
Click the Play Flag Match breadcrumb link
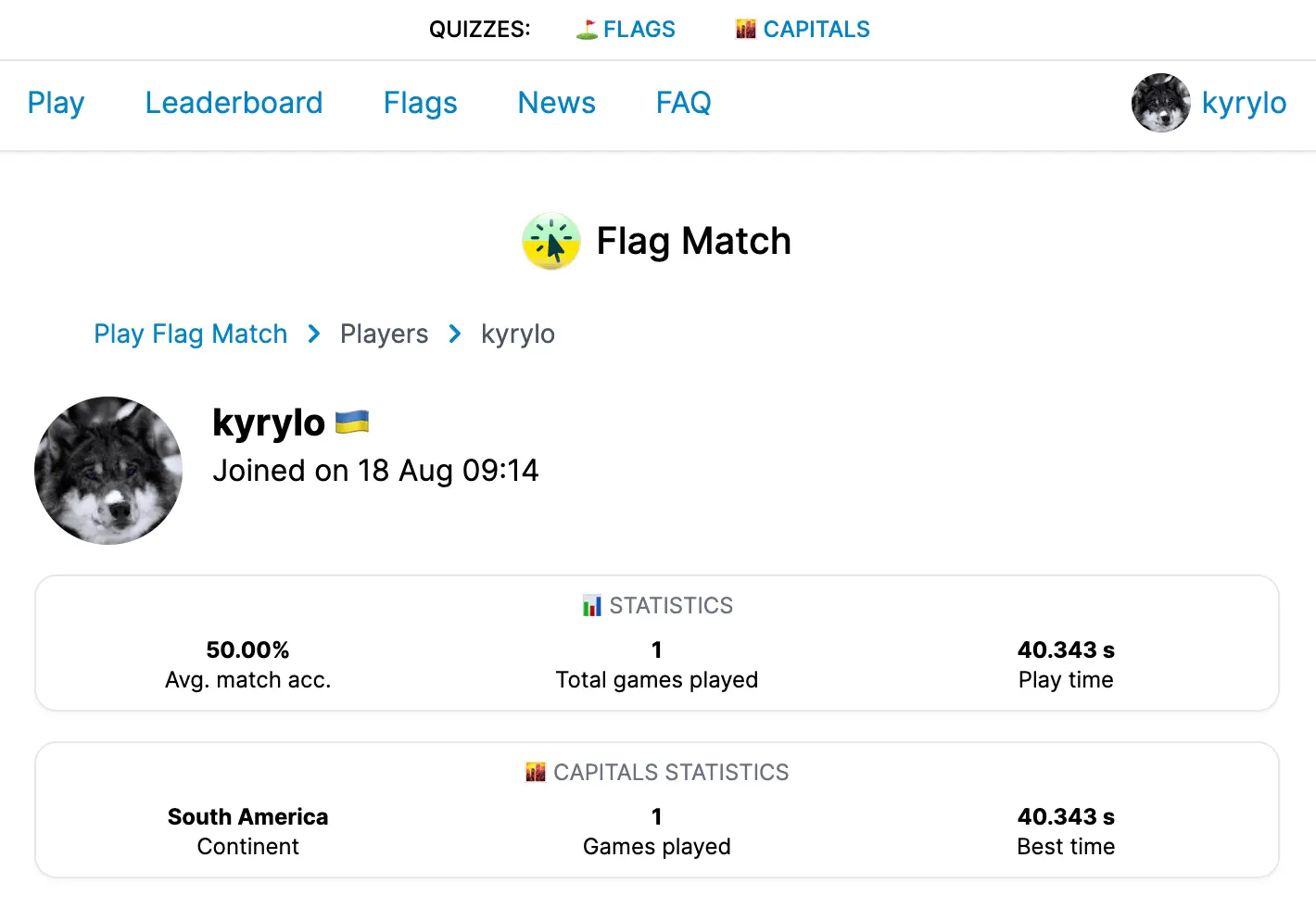coord(190,334)
